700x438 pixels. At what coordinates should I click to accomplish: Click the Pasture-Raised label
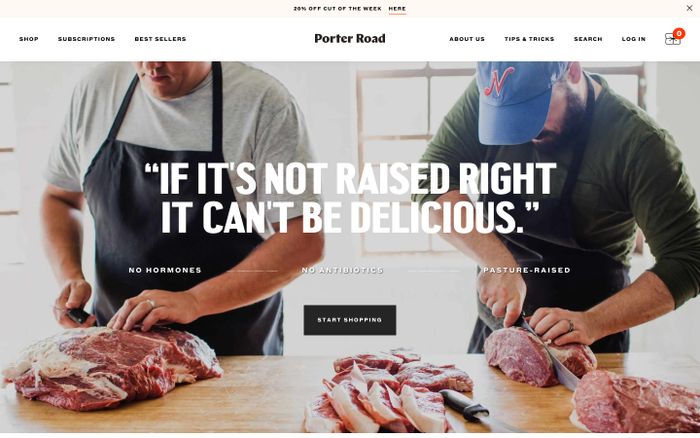coord(527,270)
